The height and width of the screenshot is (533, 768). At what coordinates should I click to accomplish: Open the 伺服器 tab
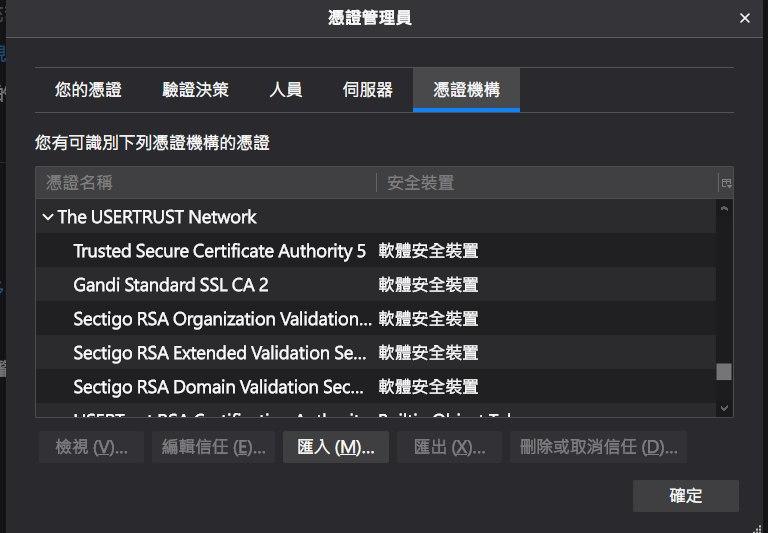368,90
